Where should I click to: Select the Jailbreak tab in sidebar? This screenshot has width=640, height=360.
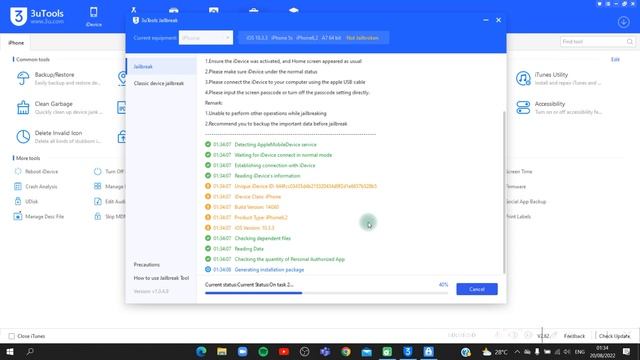coord(161,67)
